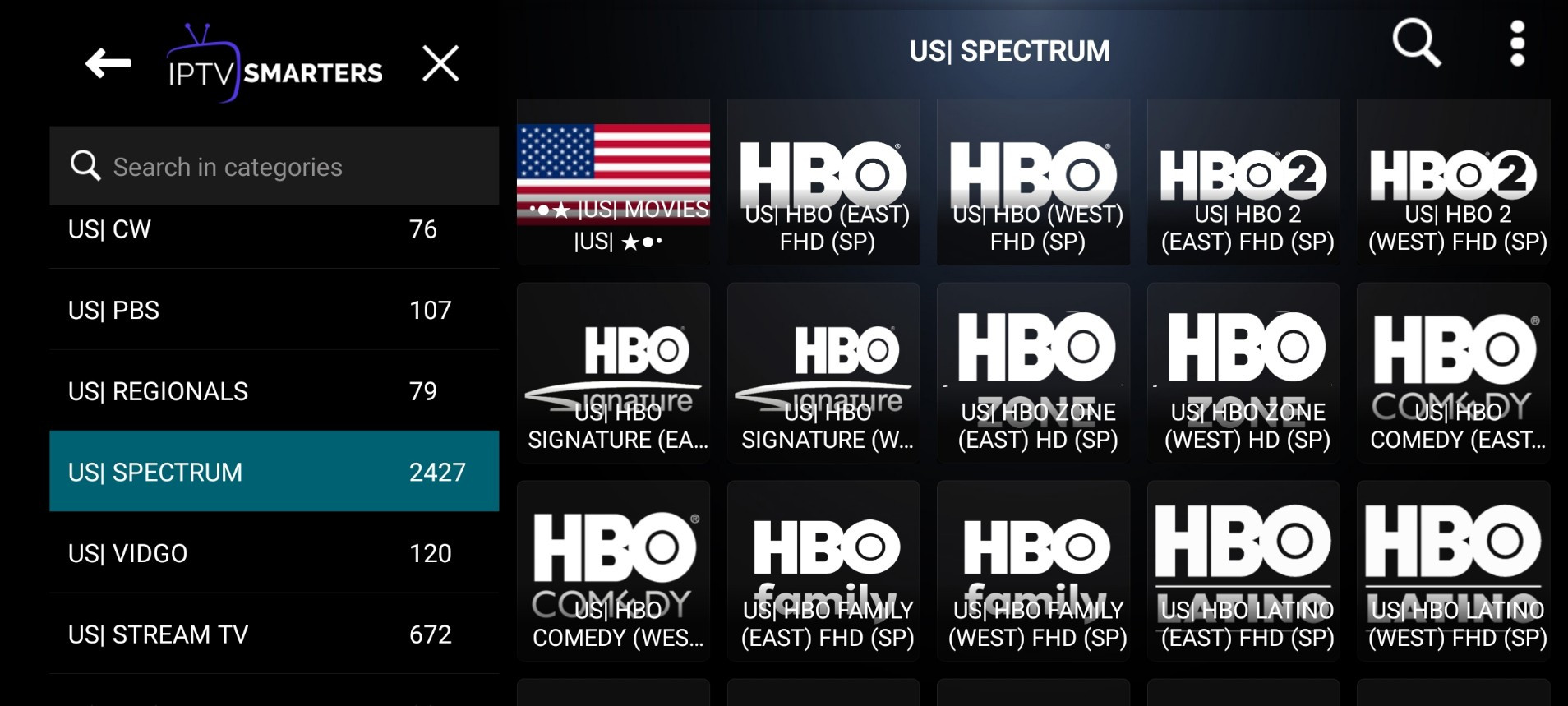
Task: Open the search magnifier in header
Action: (x=1416, y=43)
